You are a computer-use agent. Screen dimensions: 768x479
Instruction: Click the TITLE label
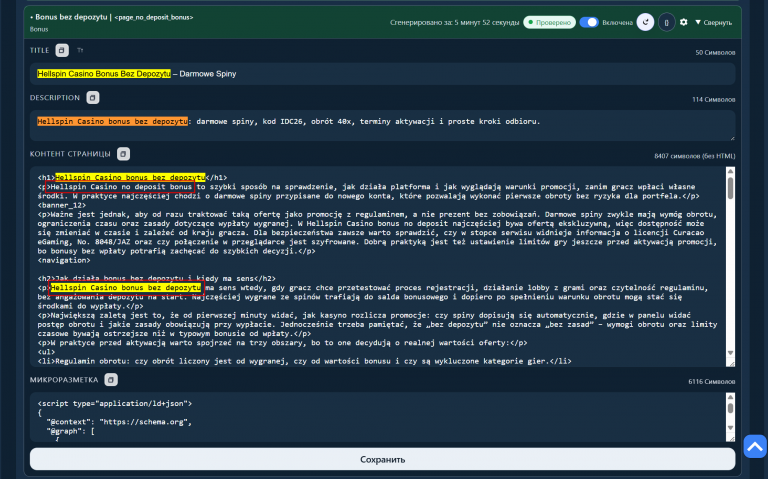[x=40, y=50]
